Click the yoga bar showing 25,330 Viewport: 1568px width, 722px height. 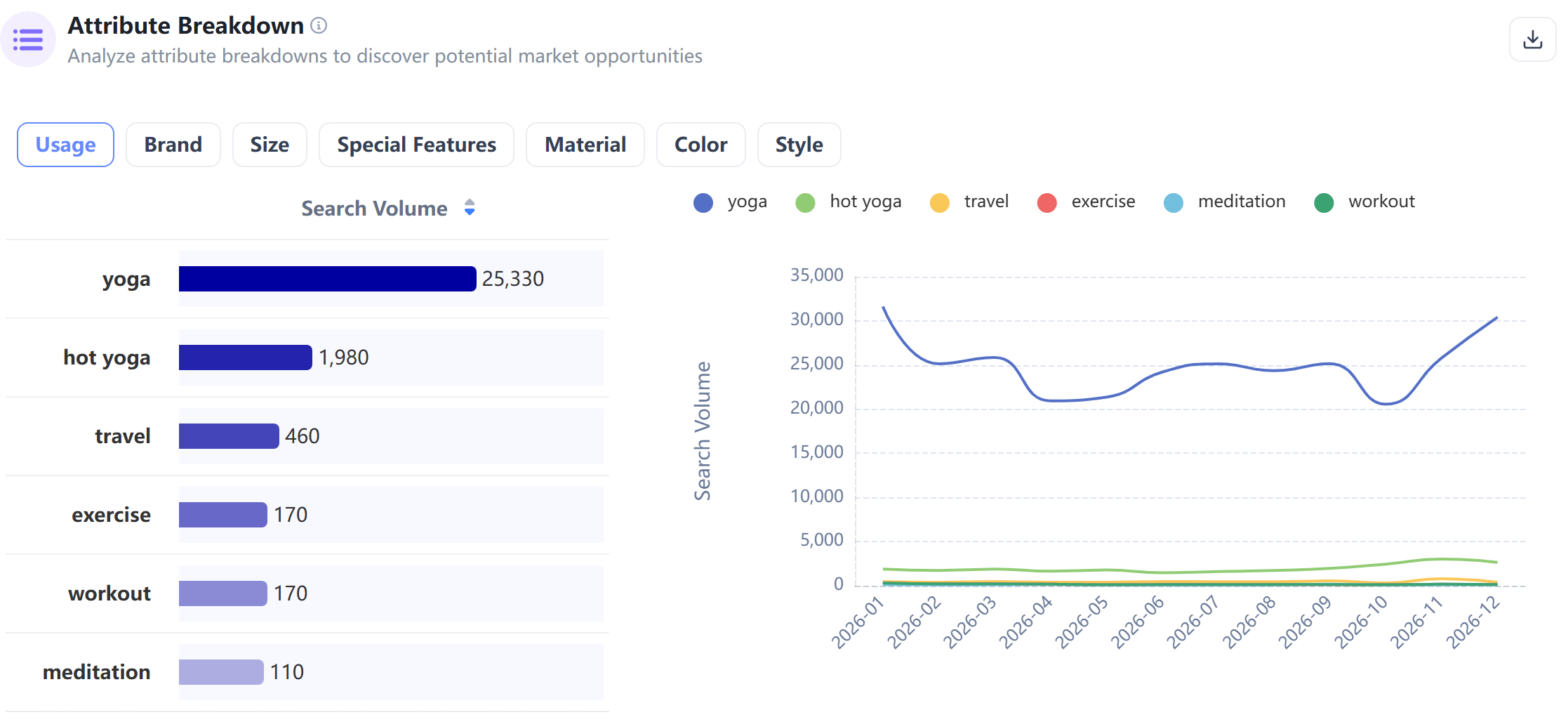coord(327,279)
